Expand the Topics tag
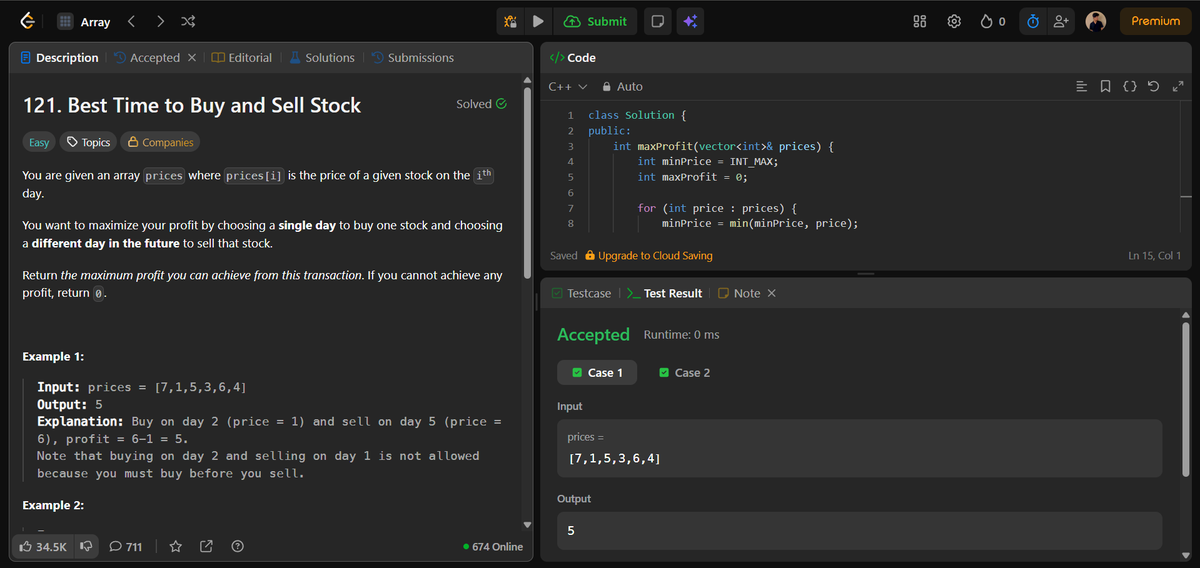This screenshot has height=568, width=1200. [88, 142]
